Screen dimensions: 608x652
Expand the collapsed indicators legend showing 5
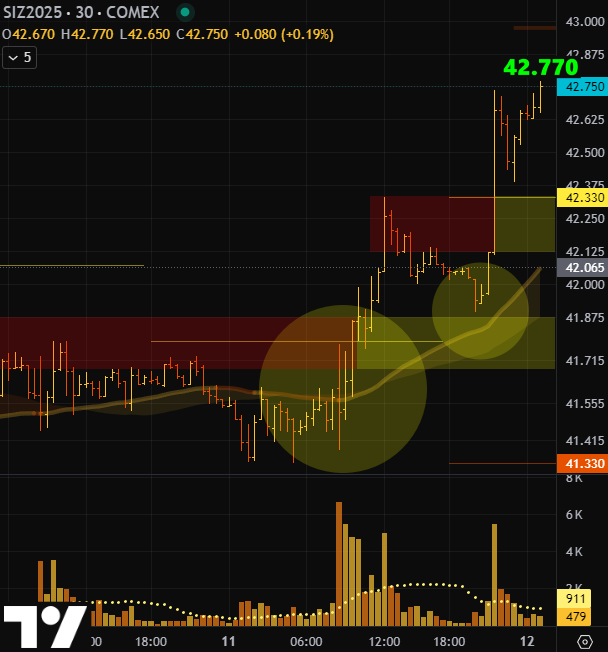20,57
